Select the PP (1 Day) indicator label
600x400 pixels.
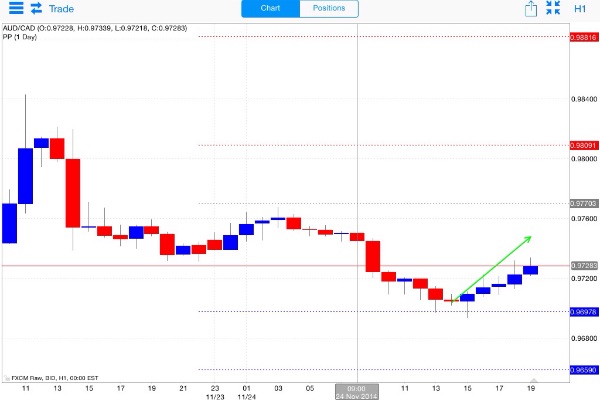pyautogui.click(x=24, y=37)
